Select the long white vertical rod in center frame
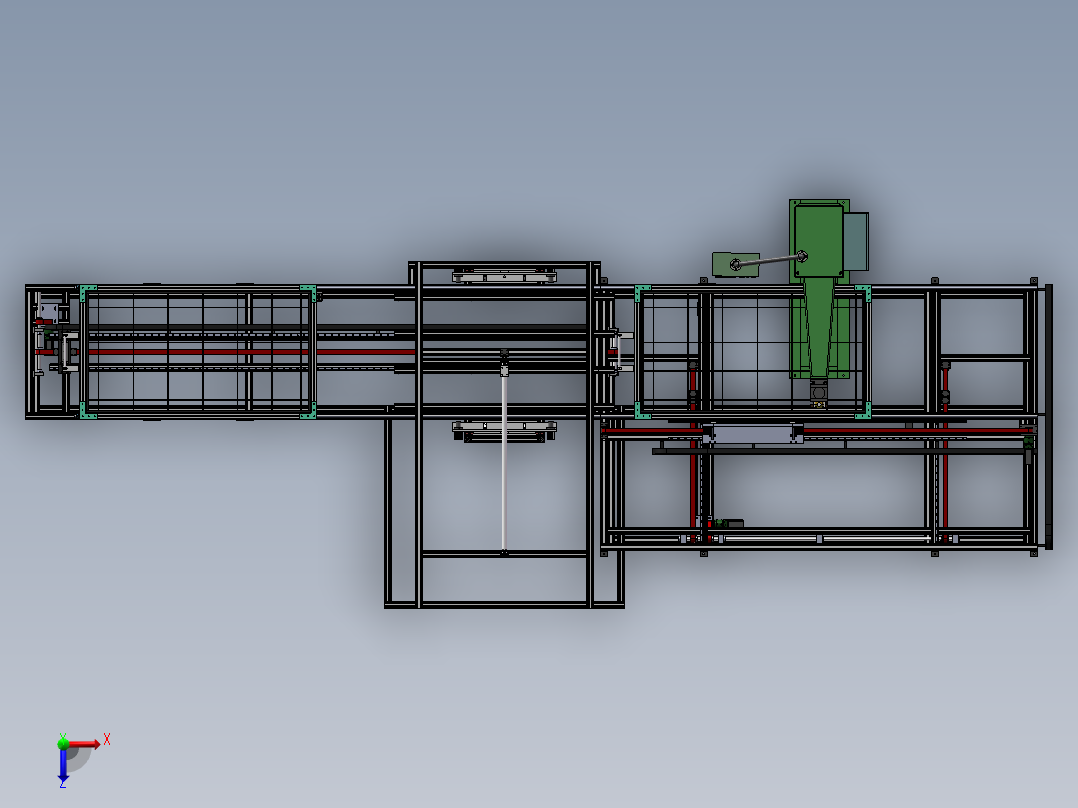 (x=504, y=464)
